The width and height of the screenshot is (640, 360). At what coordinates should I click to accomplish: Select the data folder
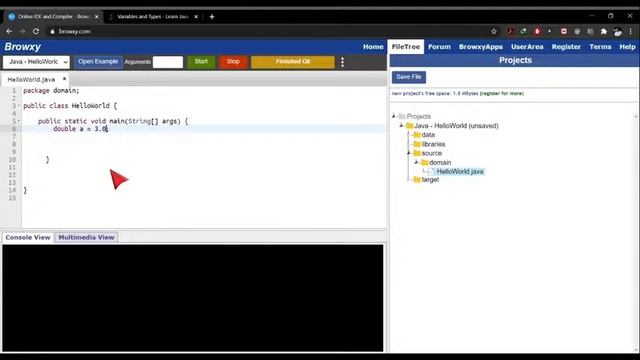(428, 135)
